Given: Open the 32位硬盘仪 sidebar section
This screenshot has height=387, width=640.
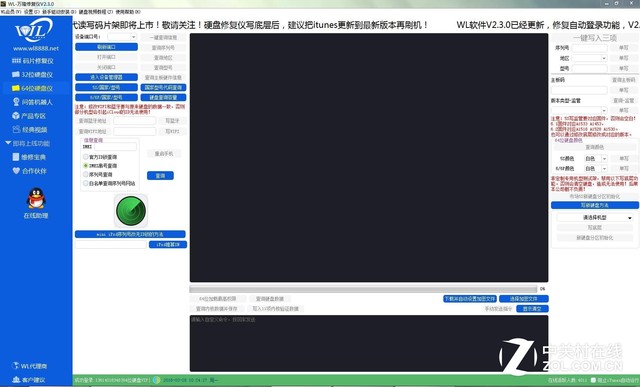Looking at the screenshot, I should 33,75.
